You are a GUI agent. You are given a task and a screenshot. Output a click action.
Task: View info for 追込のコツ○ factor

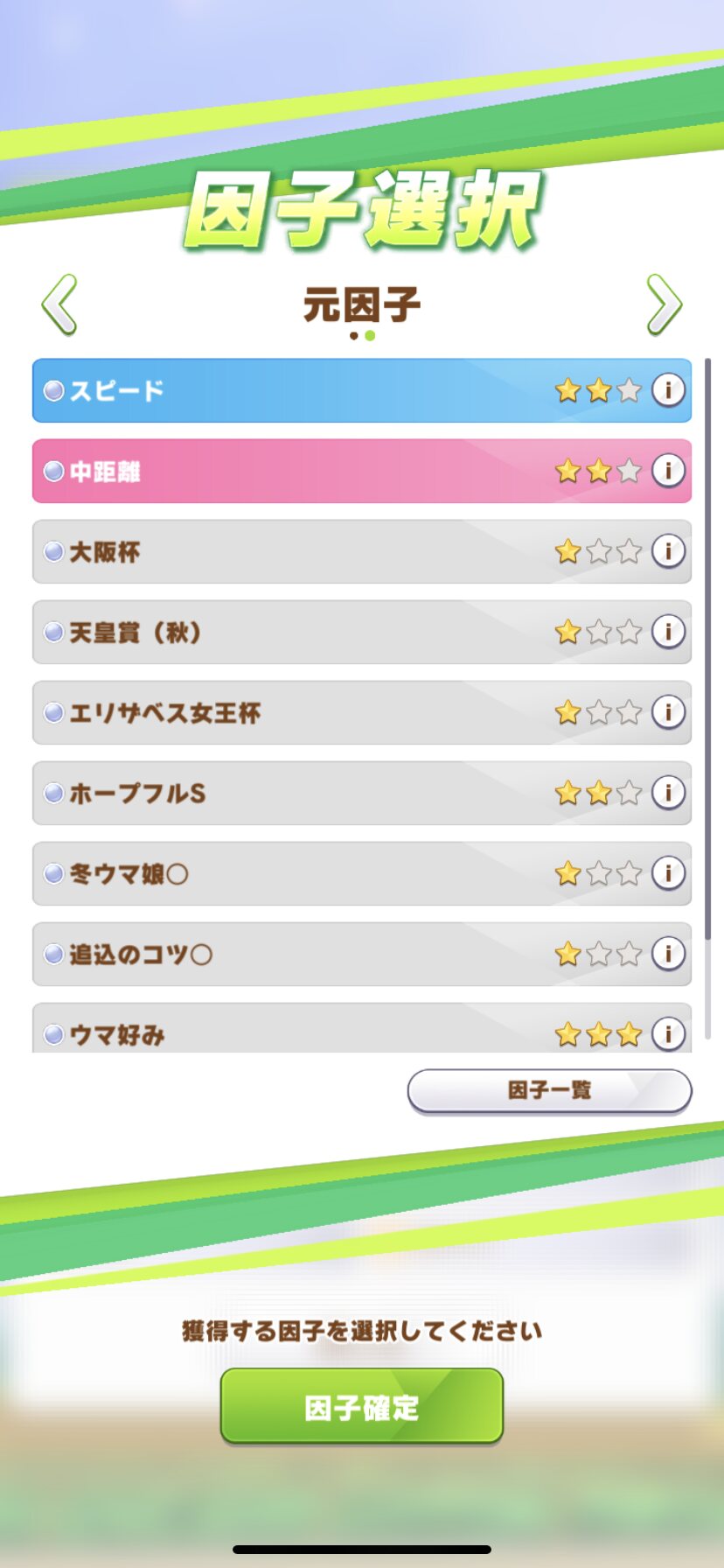[x=668, y=954]
